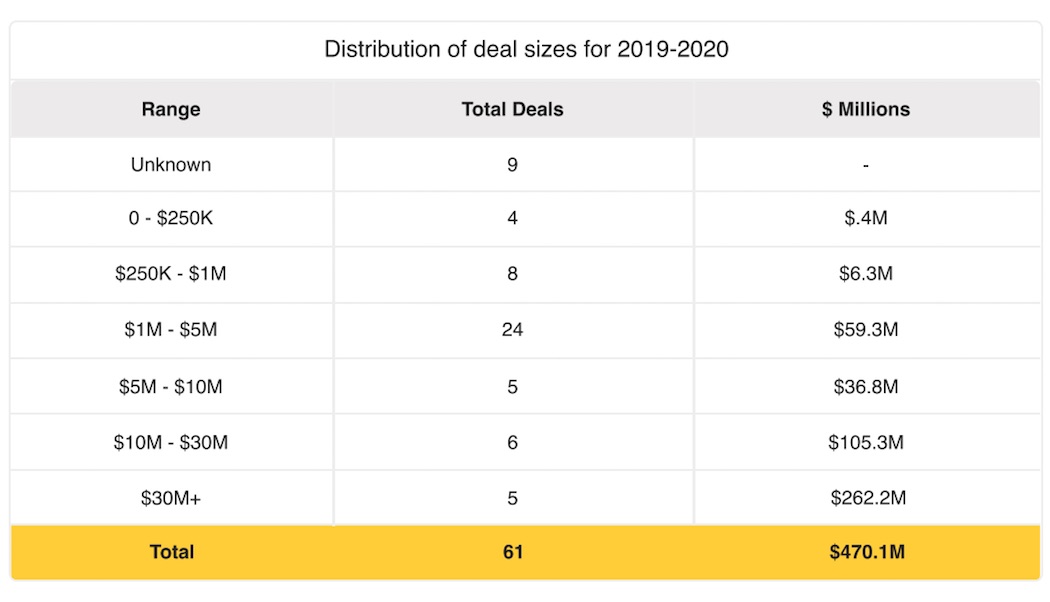This screenshot has height=602, width=1050.
Task: Click the $105.3M value cell
Action: [x=866, y=442]
